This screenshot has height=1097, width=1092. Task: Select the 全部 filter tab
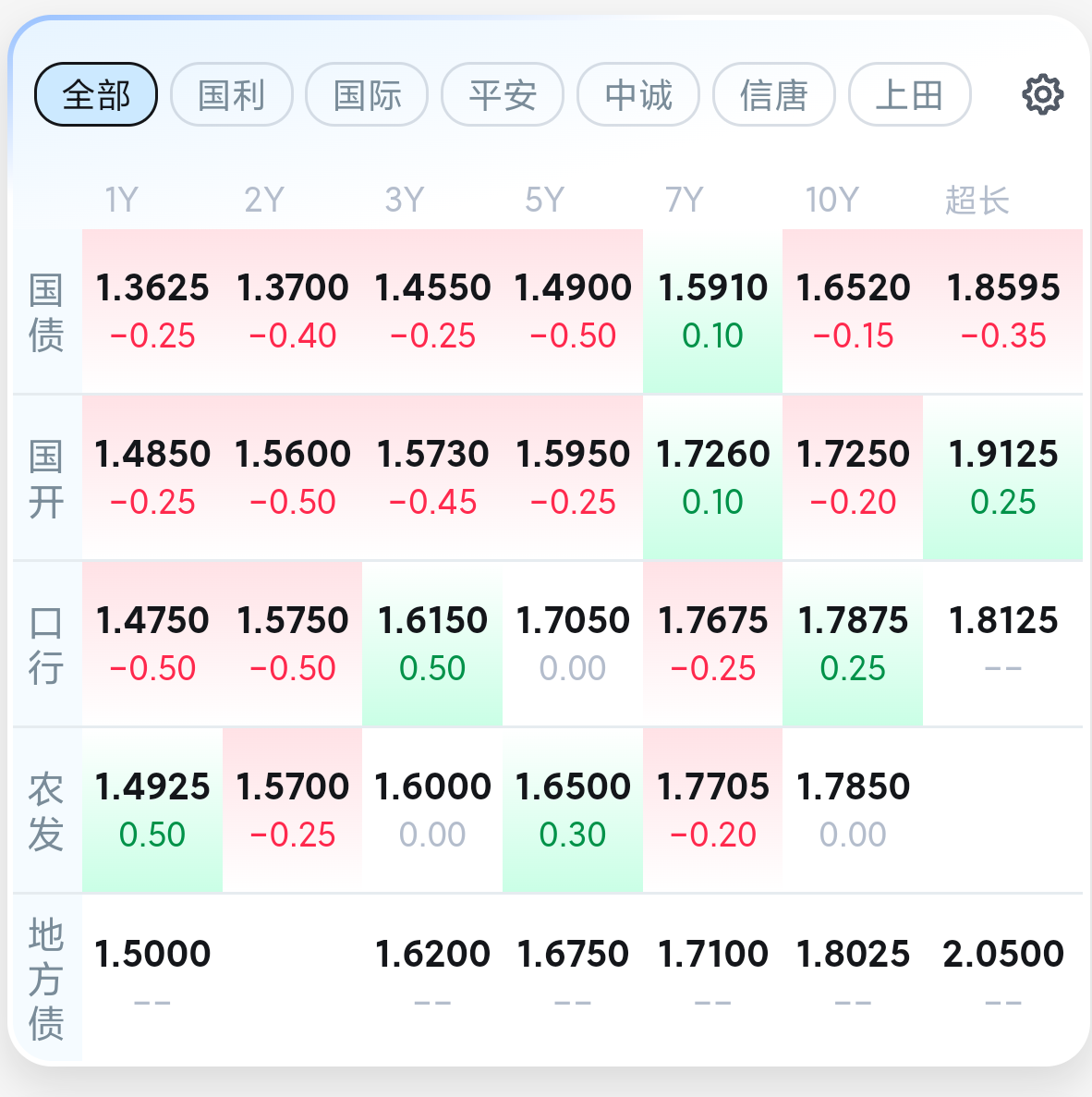96,94
